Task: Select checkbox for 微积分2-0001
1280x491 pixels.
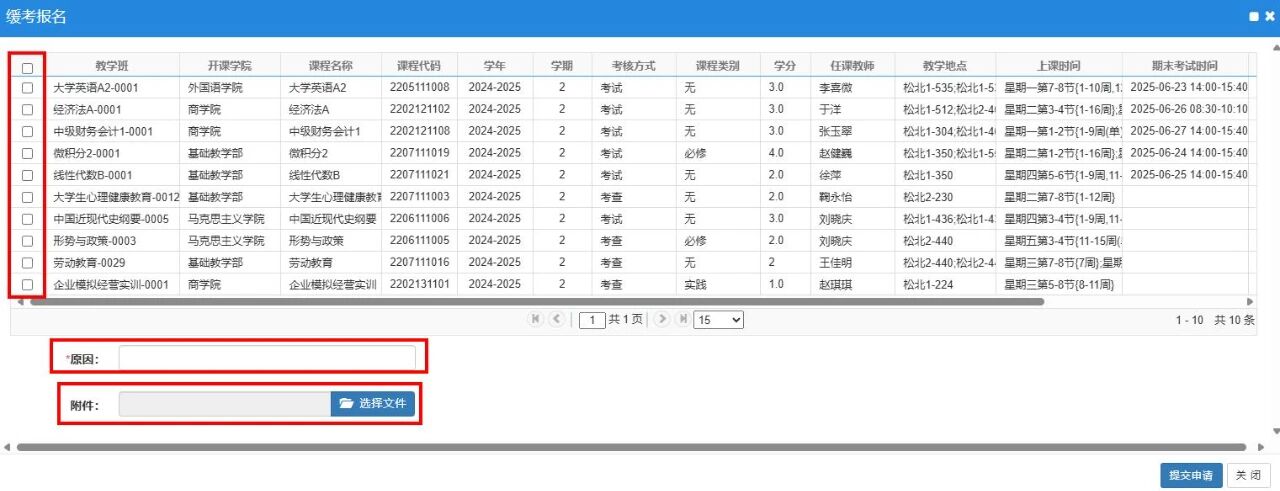Action: [27, 153]
